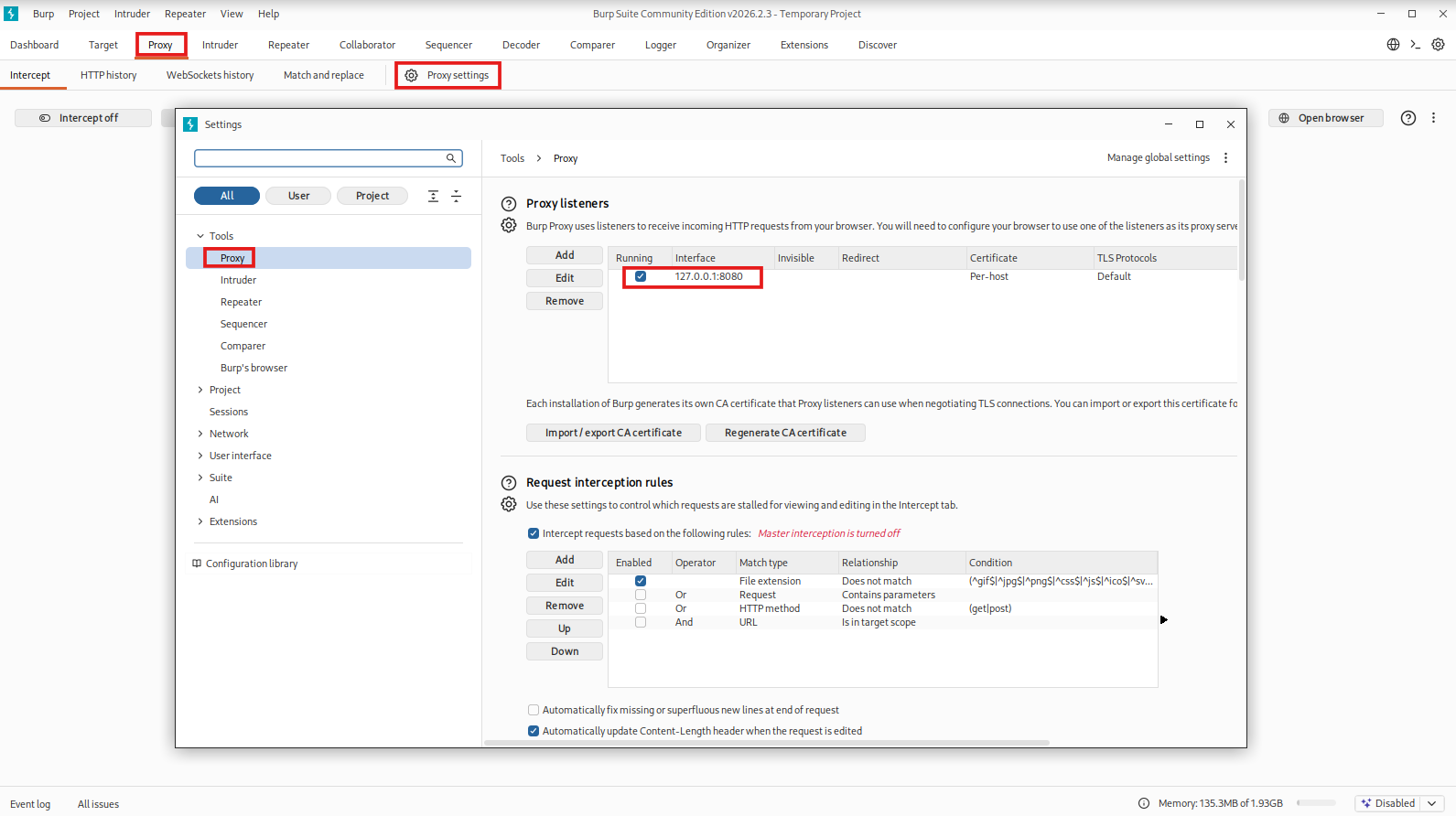Open the globe proxy icon in top bar

point(1393,45)
